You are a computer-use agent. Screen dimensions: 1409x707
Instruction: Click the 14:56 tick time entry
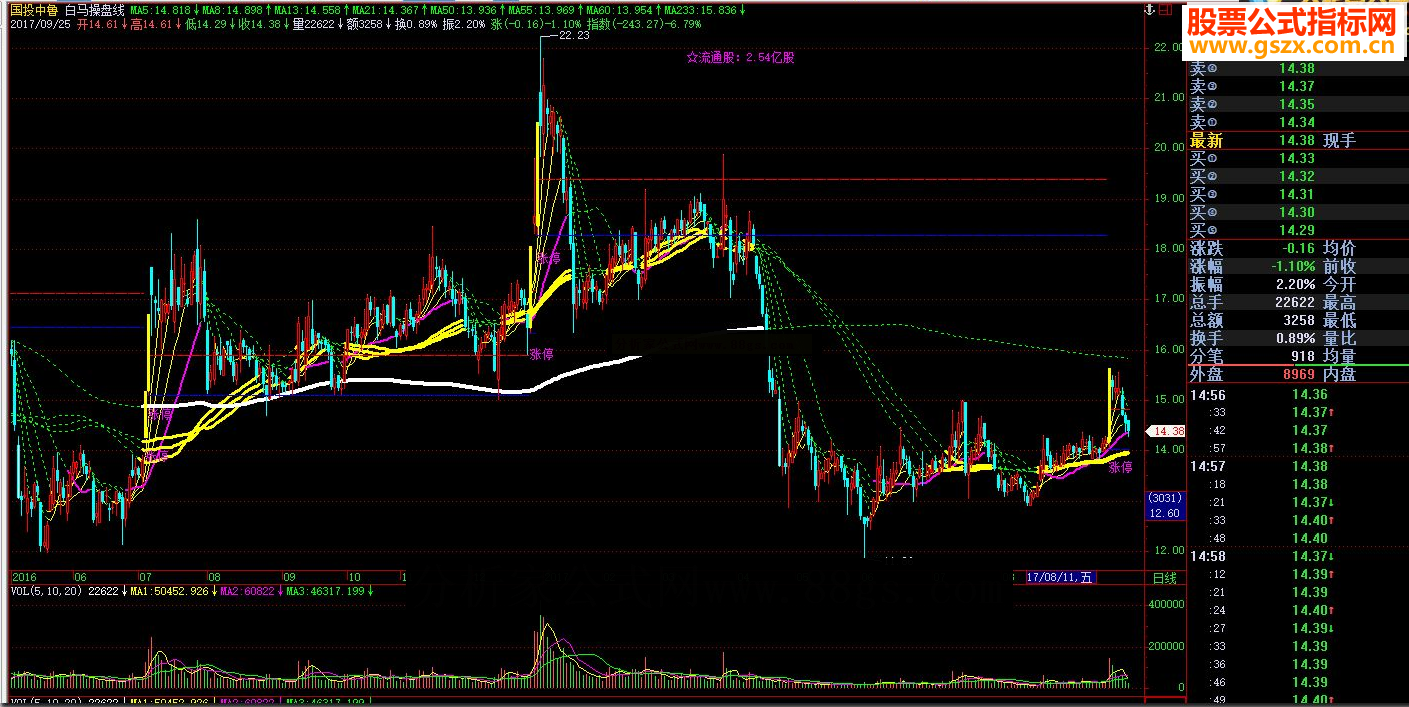tap(1207, 395)
